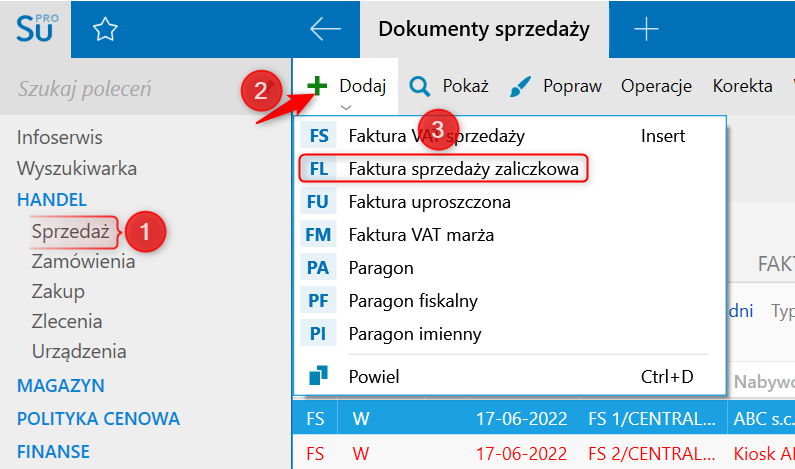Select Faktura sprzedaży zaliczkowa entry
The height and width of the screenshot is (469, 795).
tap(443, 168)
